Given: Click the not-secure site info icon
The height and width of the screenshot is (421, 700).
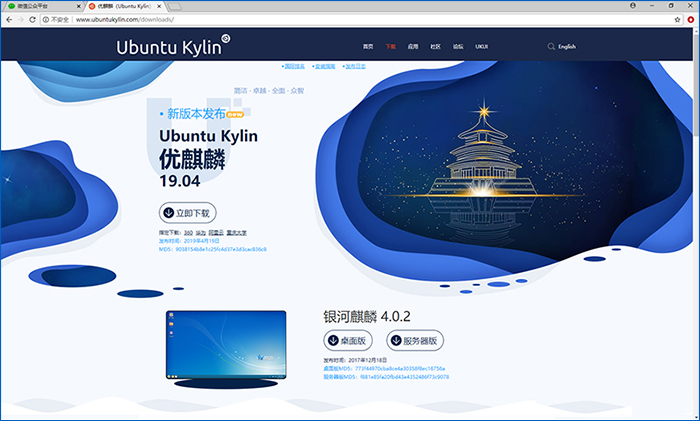Looking at the screenshot, I should click(x=46, y=20).
